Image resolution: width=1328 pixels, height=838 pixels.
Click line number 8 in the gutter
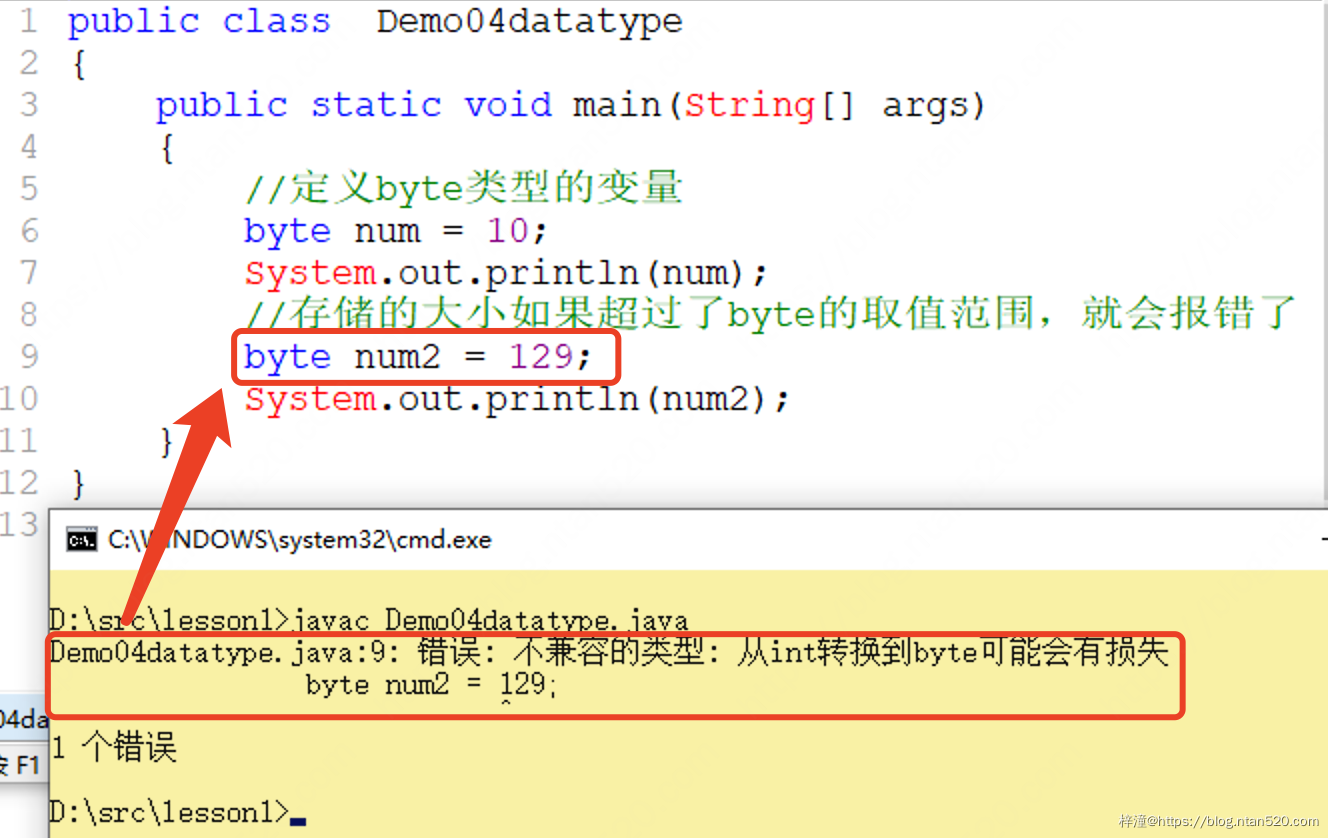(28, 315)
